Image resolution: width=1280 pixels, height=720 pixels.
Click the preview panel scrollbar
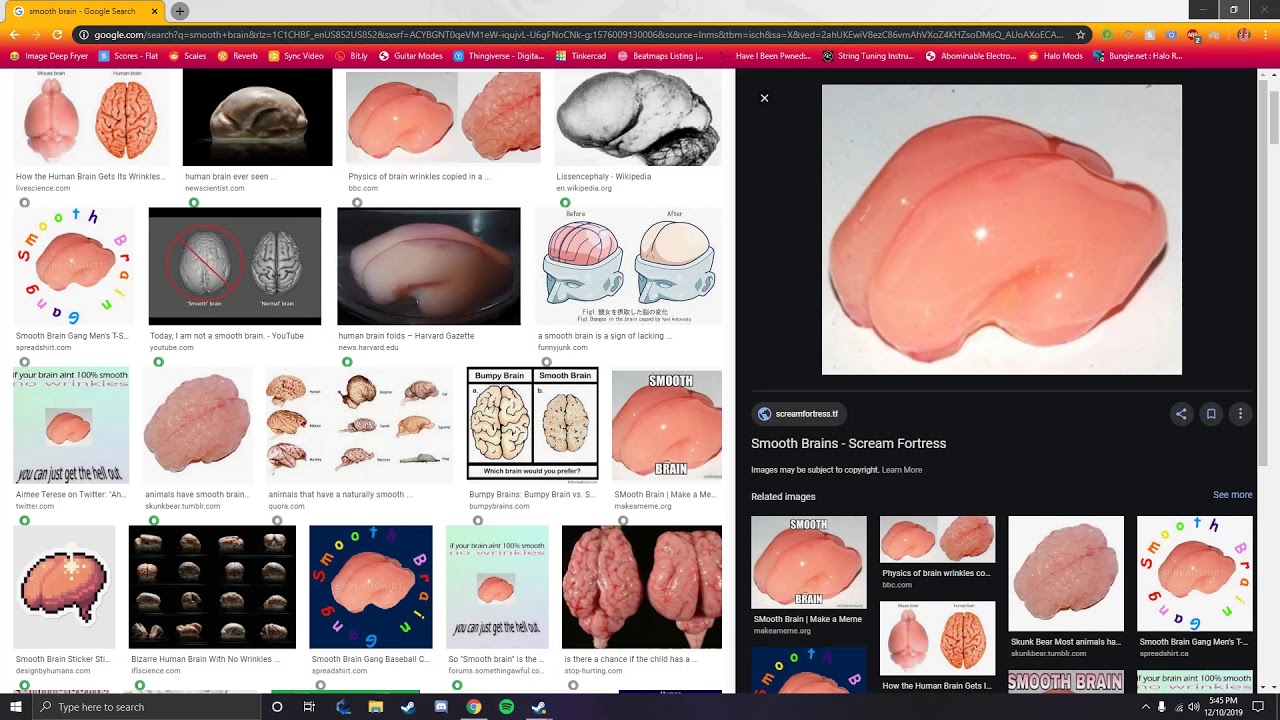coord(1273,380)
